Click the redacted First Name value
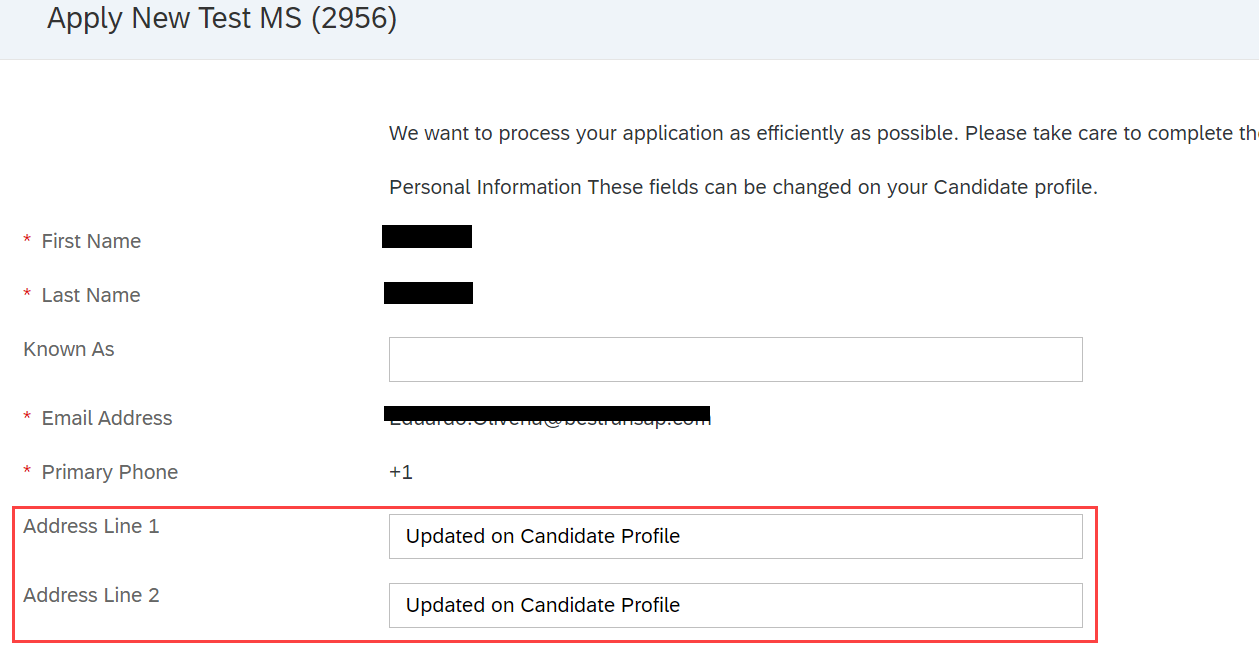Image resolution: width=1259 pixels, height=651 pixels. point(427,237)
